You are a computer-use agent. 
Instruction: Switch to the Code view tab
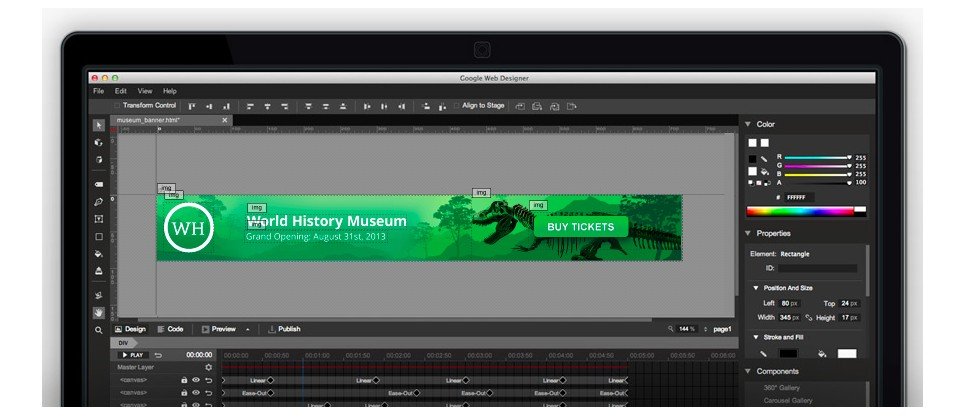pos(170,329)
